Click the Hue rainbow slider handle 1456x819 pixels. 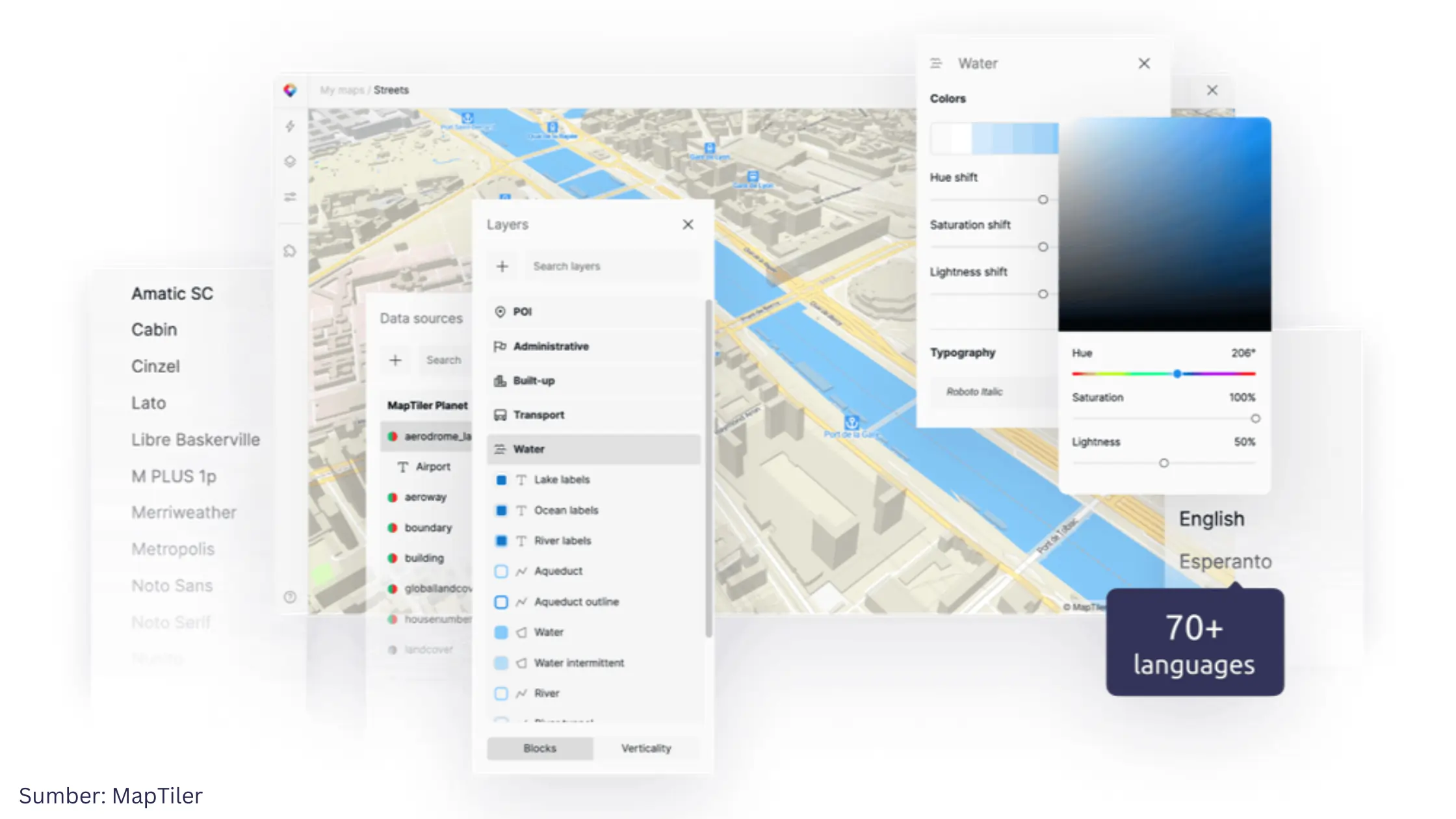pos(1177,374)
